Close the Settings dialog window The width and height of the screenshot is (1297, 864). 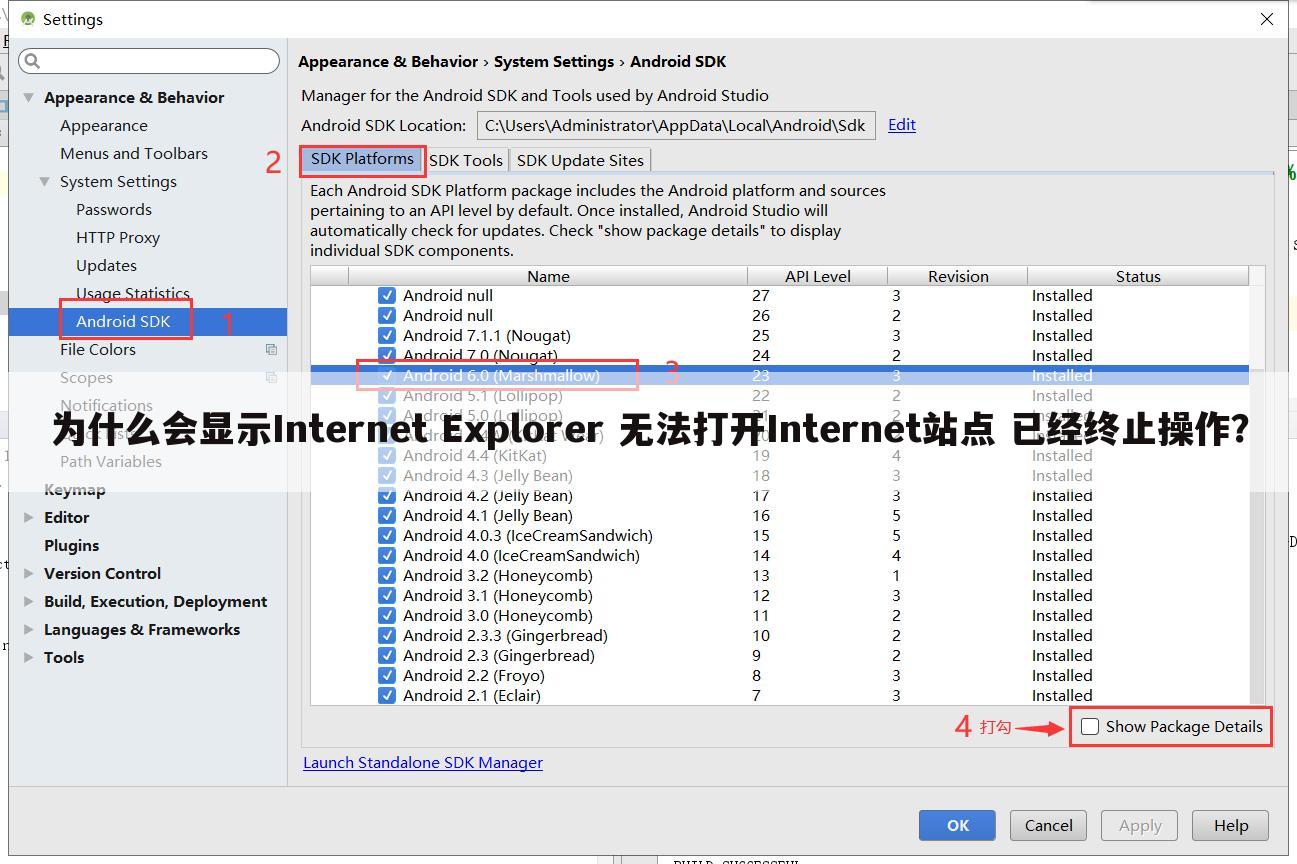1266,19
